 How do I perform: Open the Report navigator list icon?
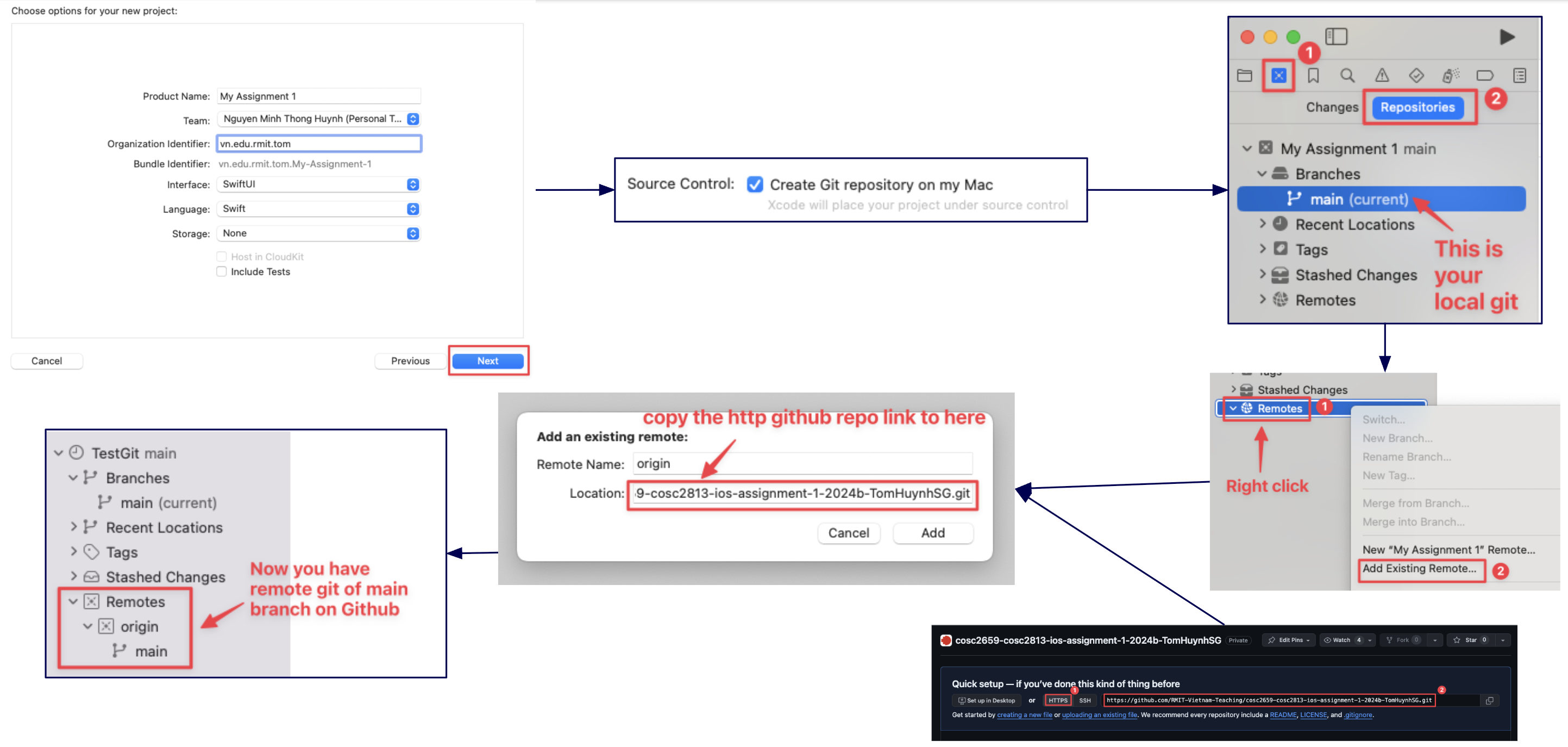1519,75
